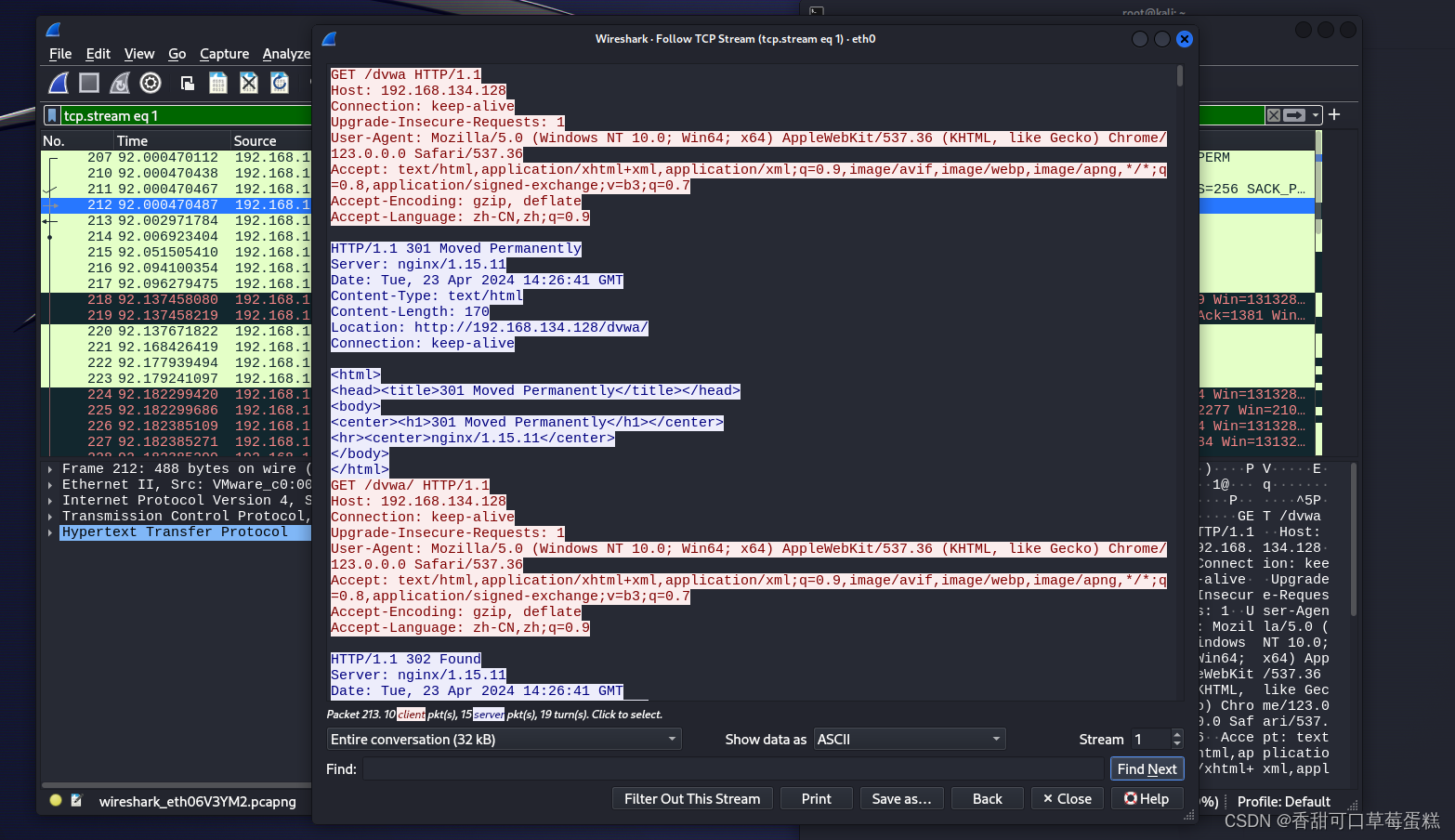1455x840 pixels.
Task: Increment the Stream number spinner
Action: click(x=1177, y=734)
